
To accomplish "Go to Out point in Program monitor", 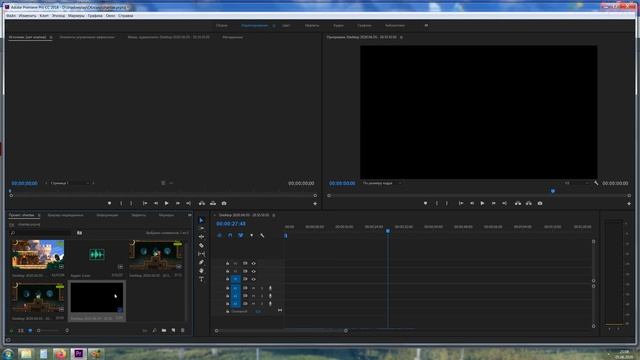I will [x=504, y=203].
